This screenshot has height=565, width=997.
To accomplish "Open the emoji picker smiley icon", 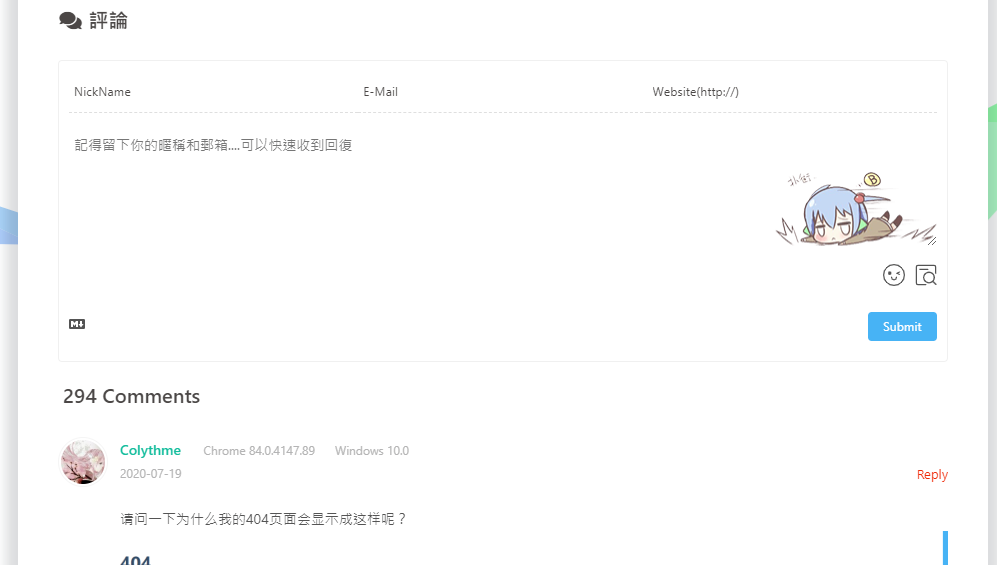I will point(893,275).
